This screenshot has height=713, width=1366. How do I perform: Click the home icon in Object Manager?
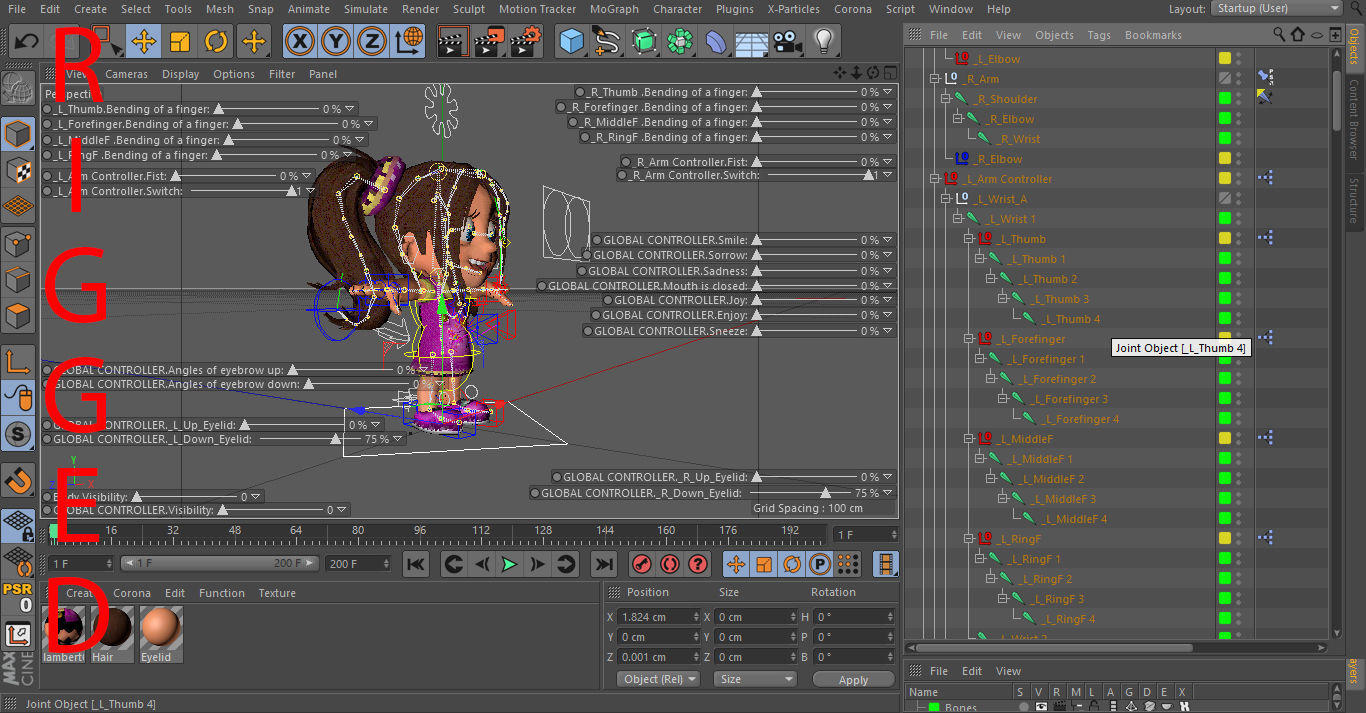pos(1298,35)
